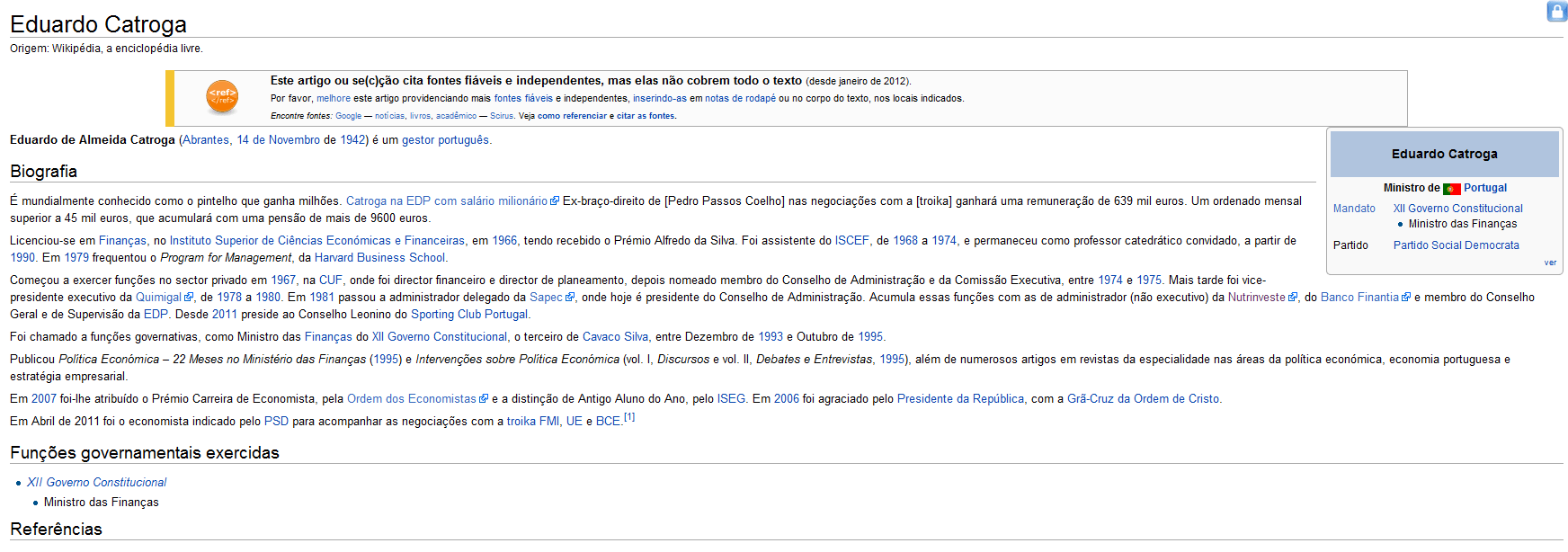Open the CUF link
Viewport: 1568px width, 552px height.
(x=331, y=280)
